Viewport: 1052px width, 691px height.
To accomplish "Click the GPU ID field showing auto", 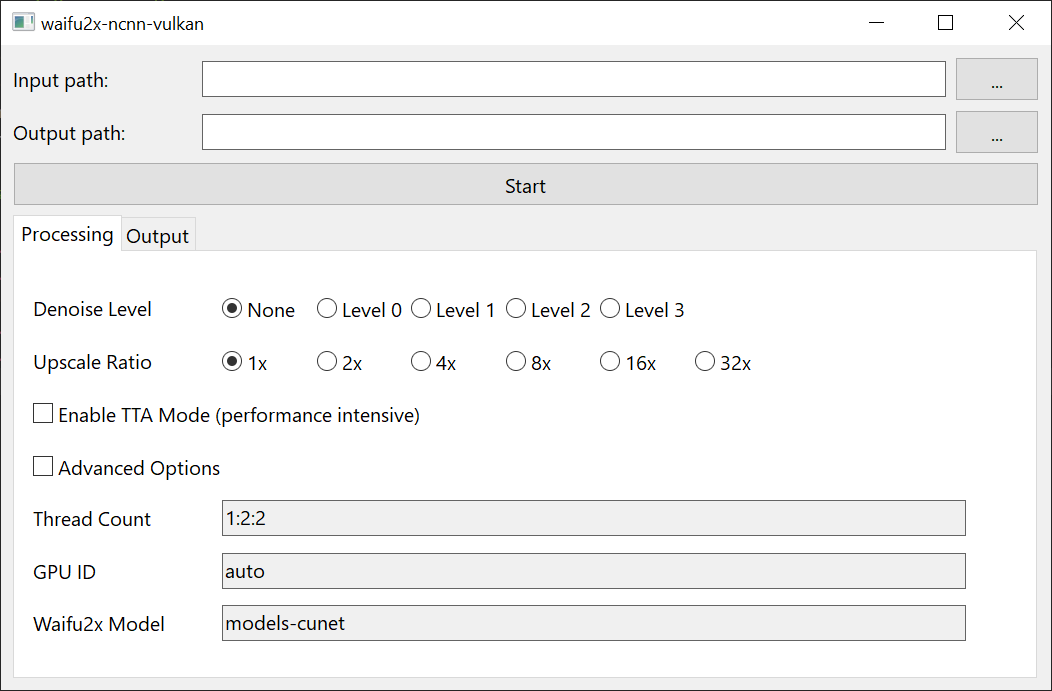I will point(594,571).
